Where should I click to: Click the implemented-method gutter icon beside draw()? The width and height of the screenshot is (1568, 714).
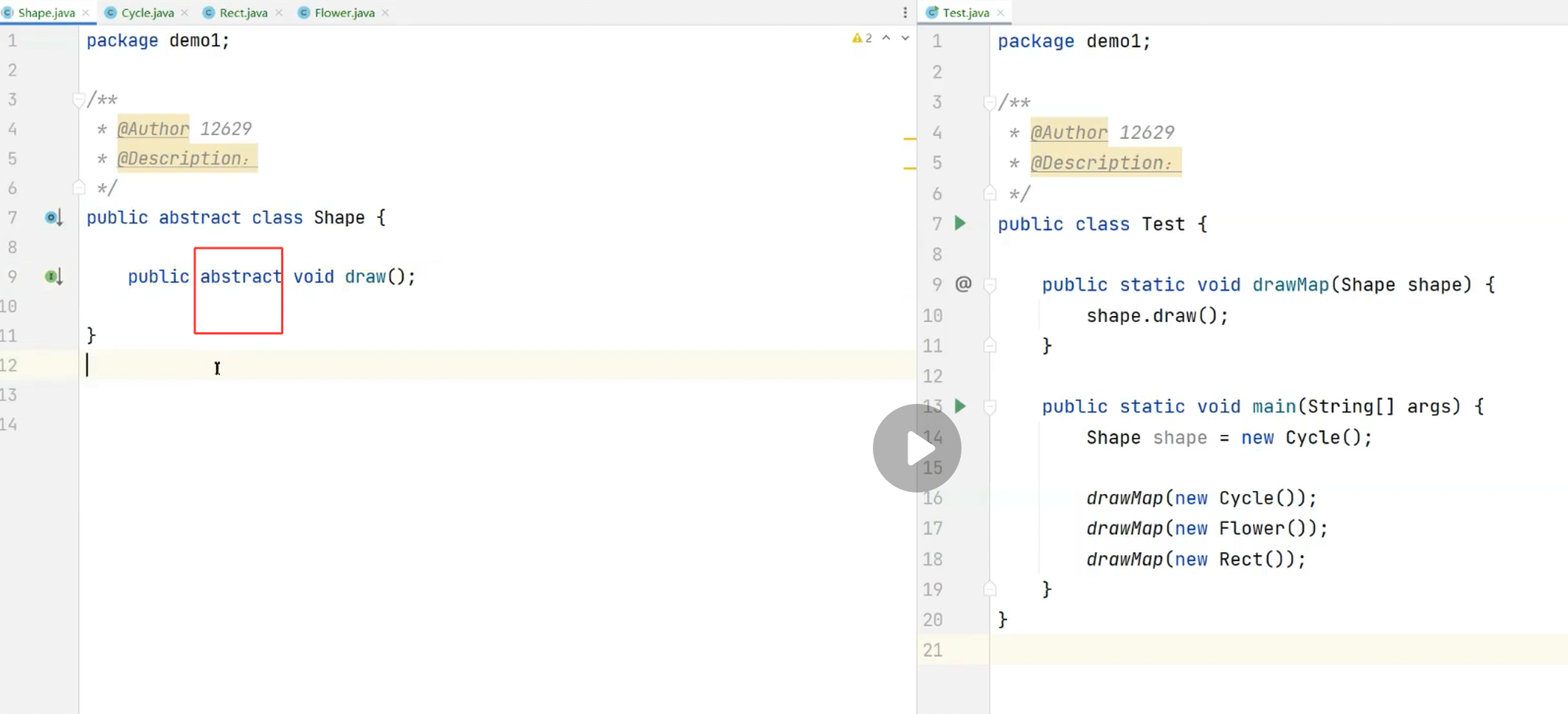[53, 277]
